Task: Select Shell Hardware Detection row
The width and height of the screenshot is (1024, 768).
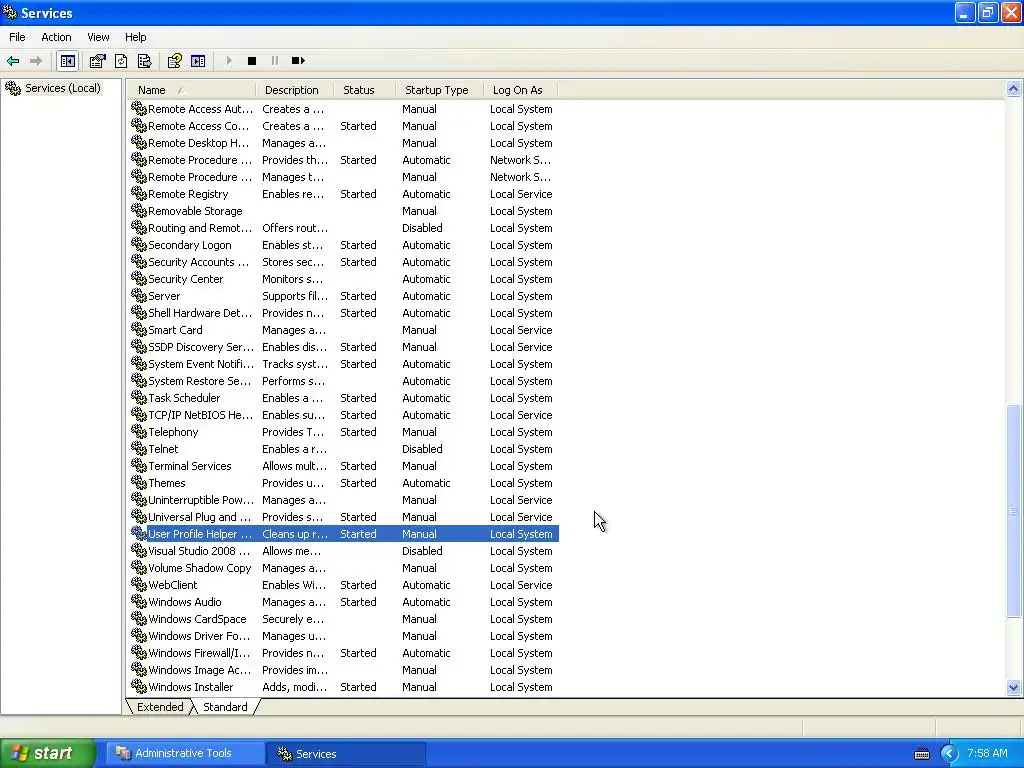Action: (344, 313)
